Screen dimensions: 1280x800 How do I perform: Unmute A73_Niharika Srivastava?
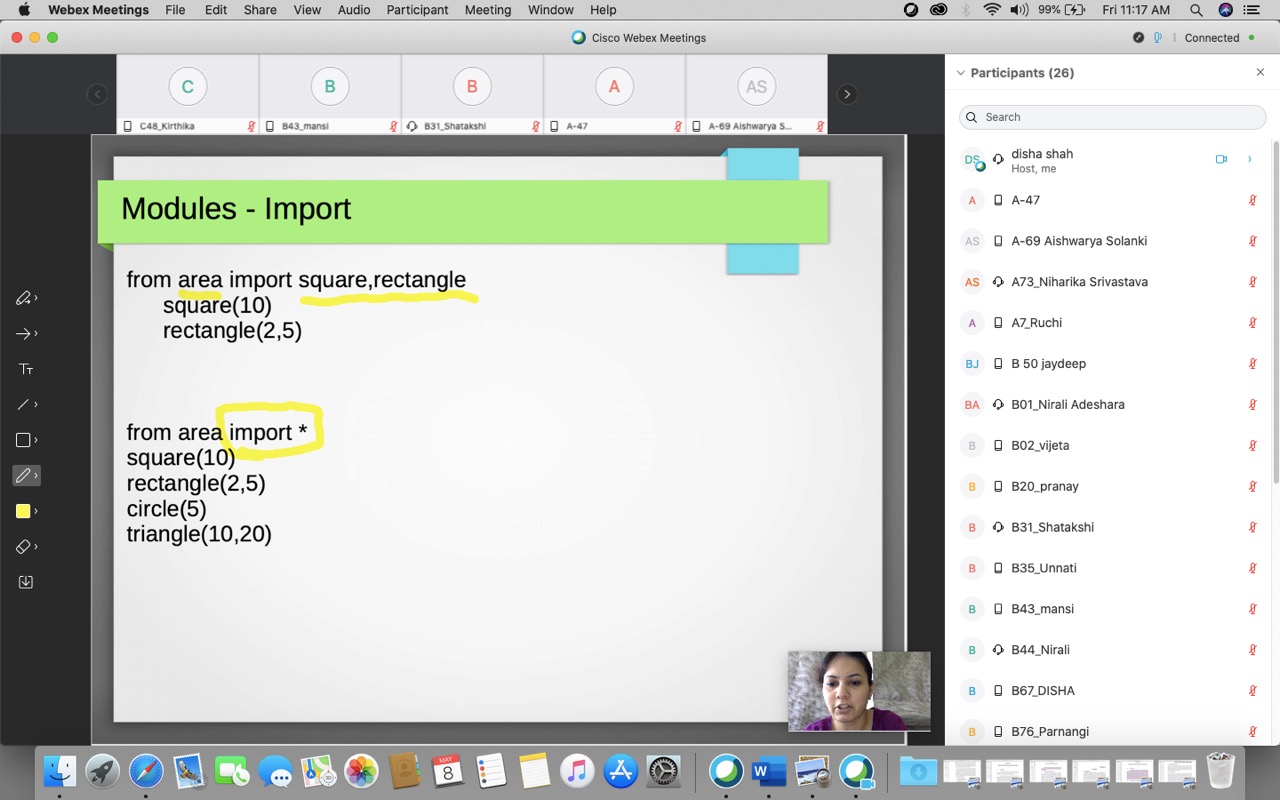[1252, 282]
